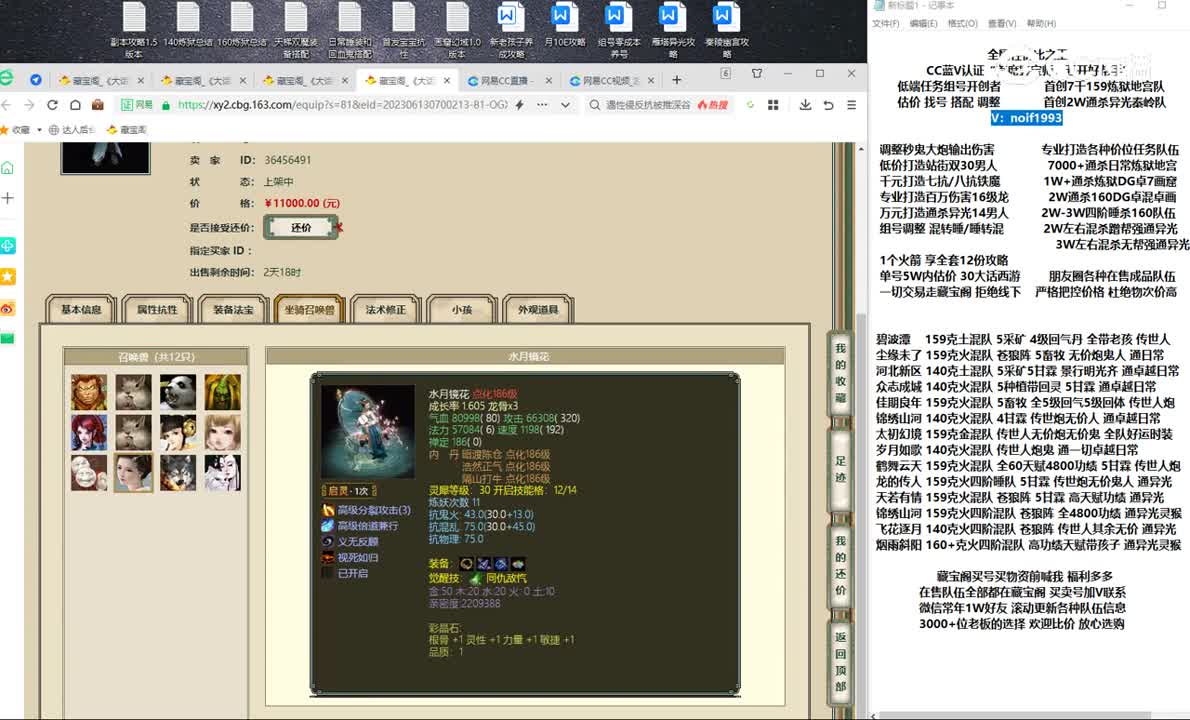Click the Notepad horizontal scrollbar

coord(1015,715)
